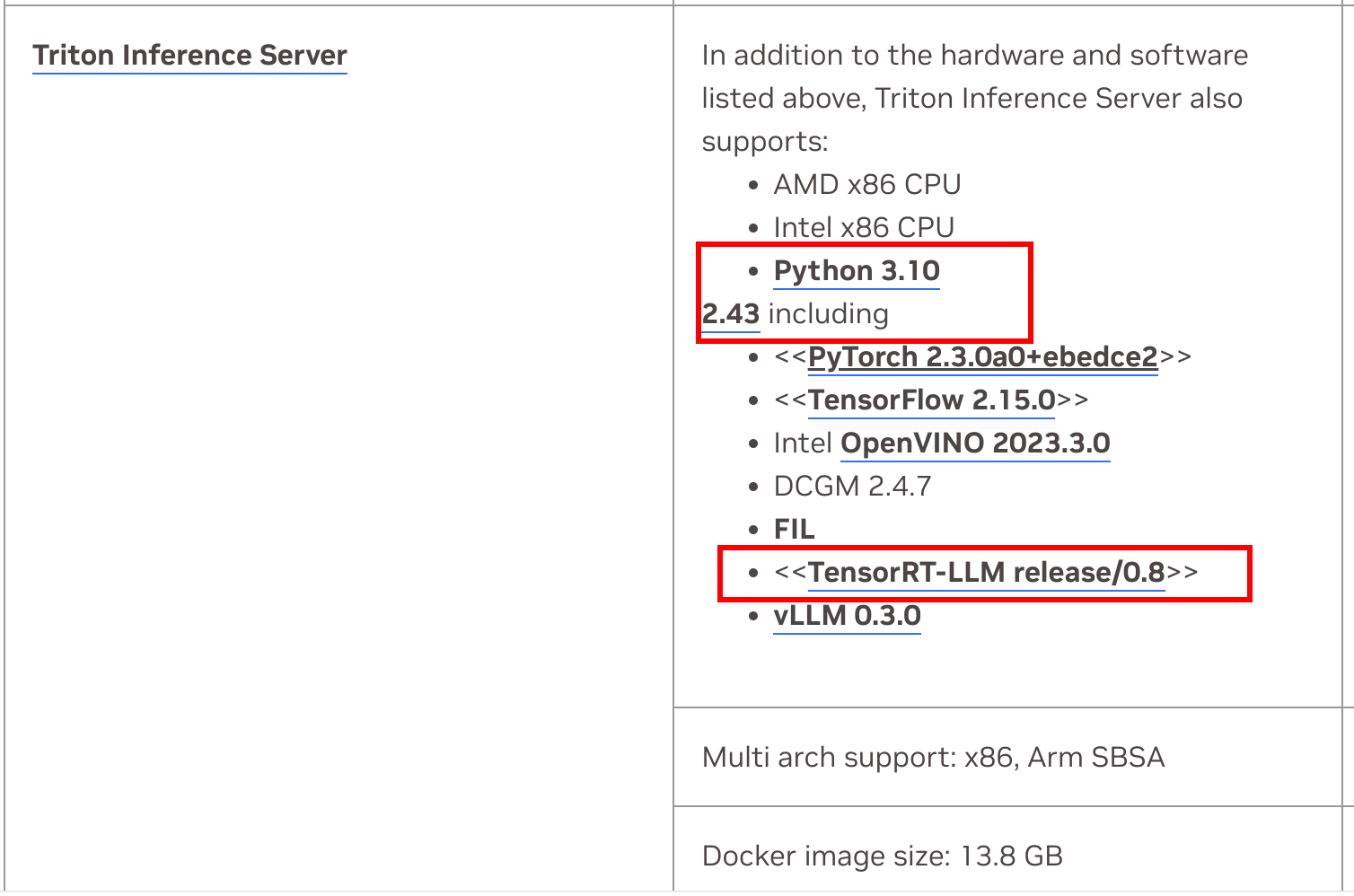Open the 2.43 version link

coord(731,314)
